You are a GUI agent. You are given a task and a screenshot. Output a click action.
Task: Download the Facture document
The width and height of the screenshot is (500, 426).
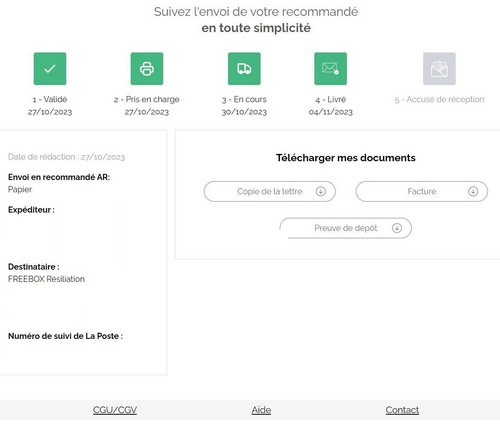[422, 191]
